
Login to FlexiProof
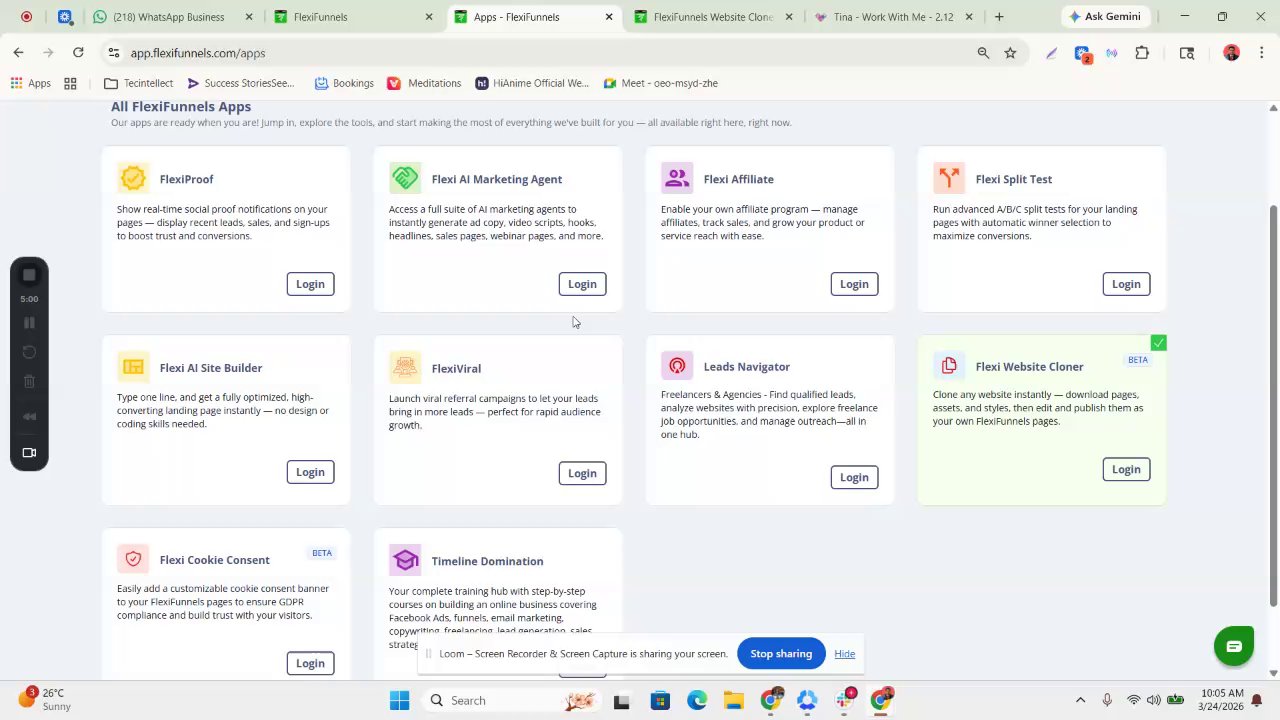point(310,284)
